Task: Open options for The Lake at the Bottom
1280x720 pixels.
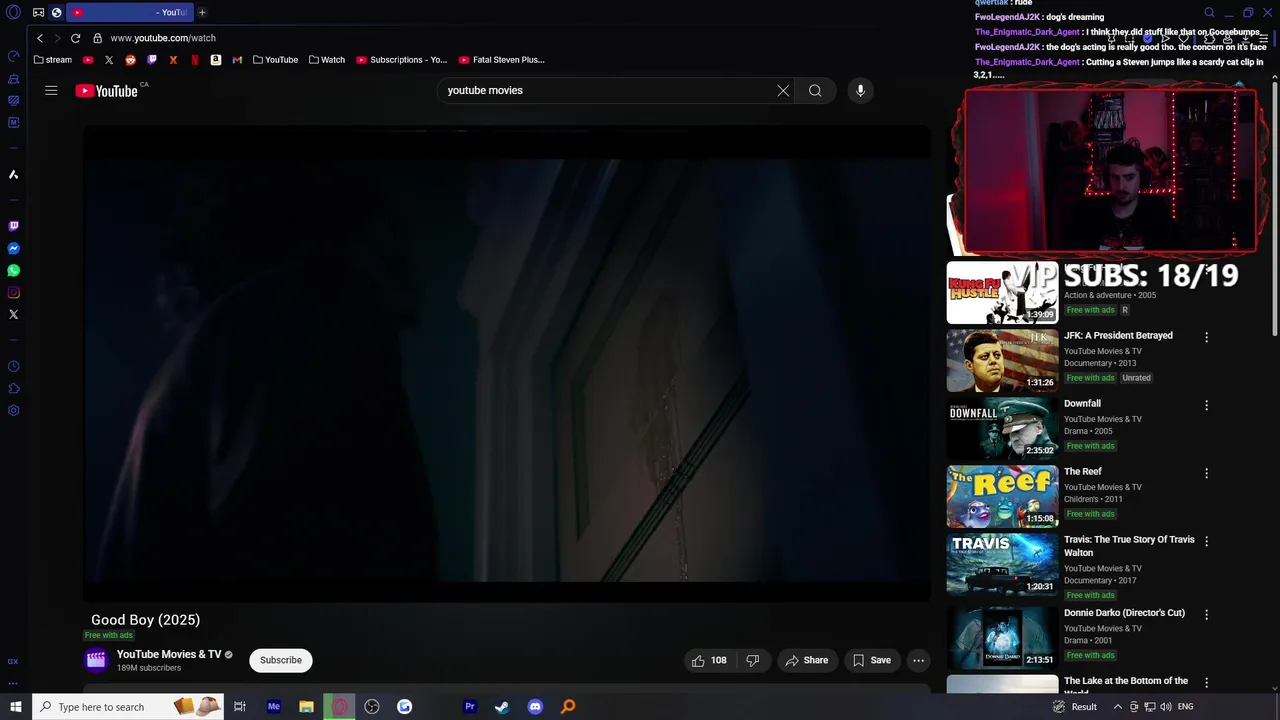Action: click(1206, 683)
